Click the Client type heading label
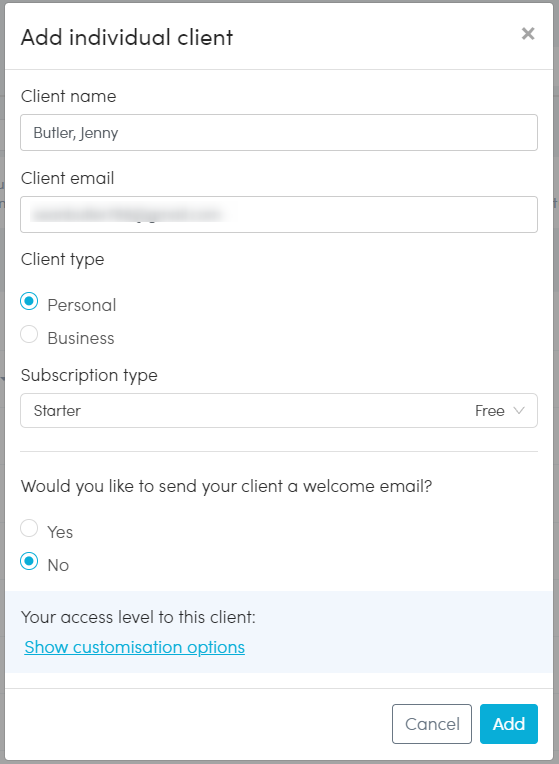The width and height of the screenshot is (559, 764). point(62,260)
